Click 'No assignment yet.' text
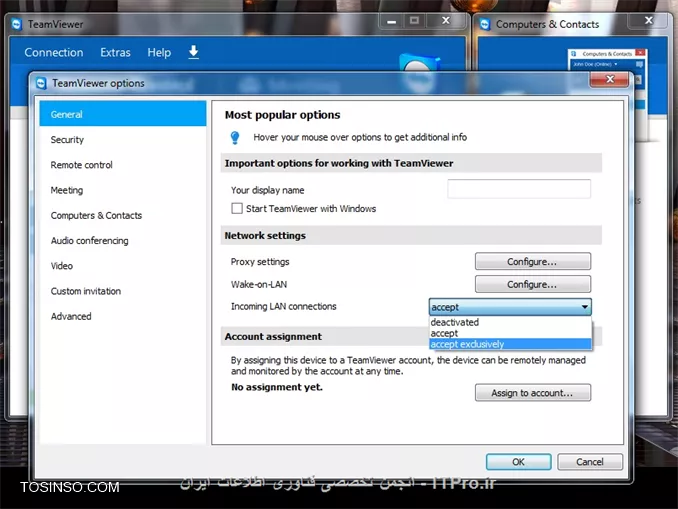This screenshot has height=509, width=678. 277,387
